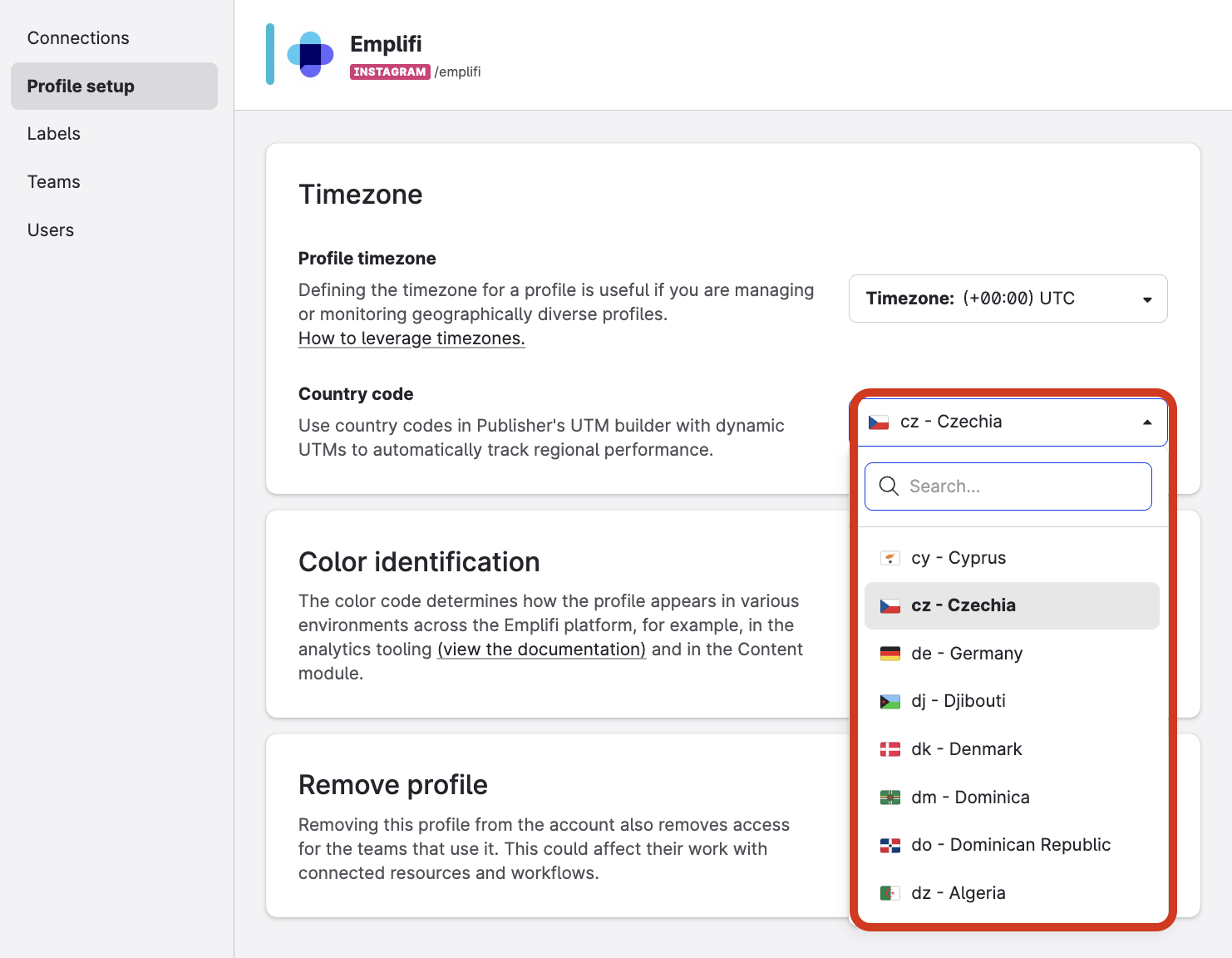The width and height of the screenshot is (1232, 958).
Task: Choose cy - Cyprus from the list
Action: pos(1012,558)
